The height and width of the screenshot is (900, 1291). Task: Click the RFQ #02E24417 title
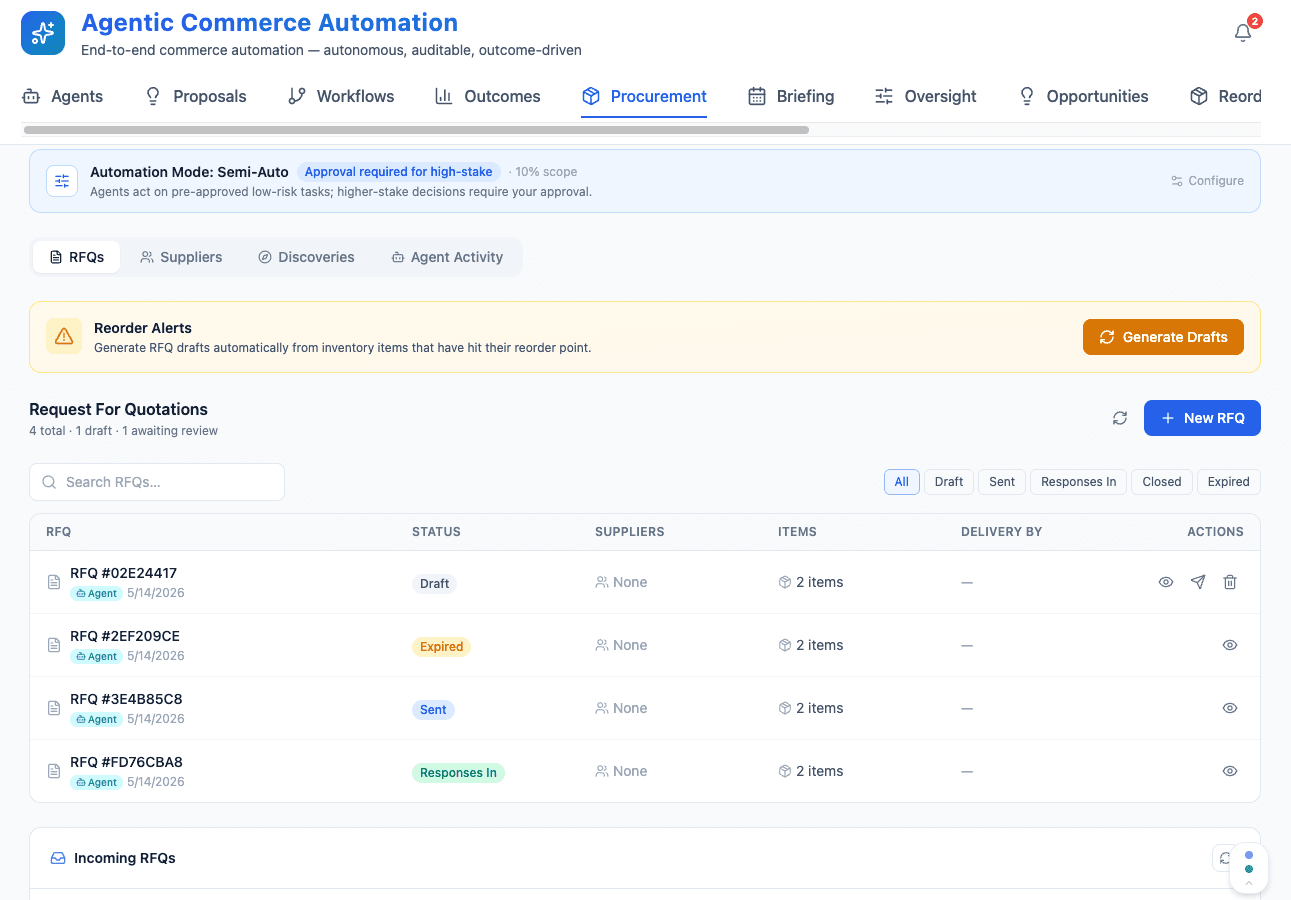point(123,573)
